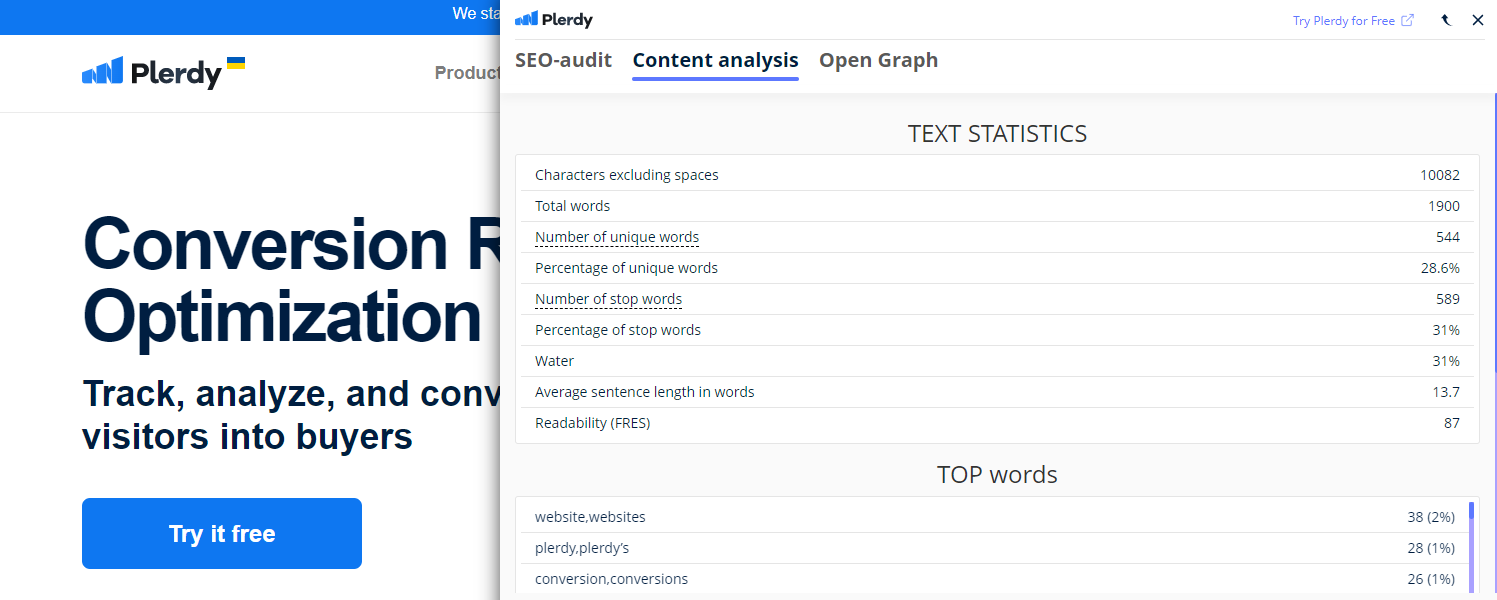Screen dimensions: 1497x600
Task: Open external link icon next to Try Plerdy
Action: (1408, 20)
